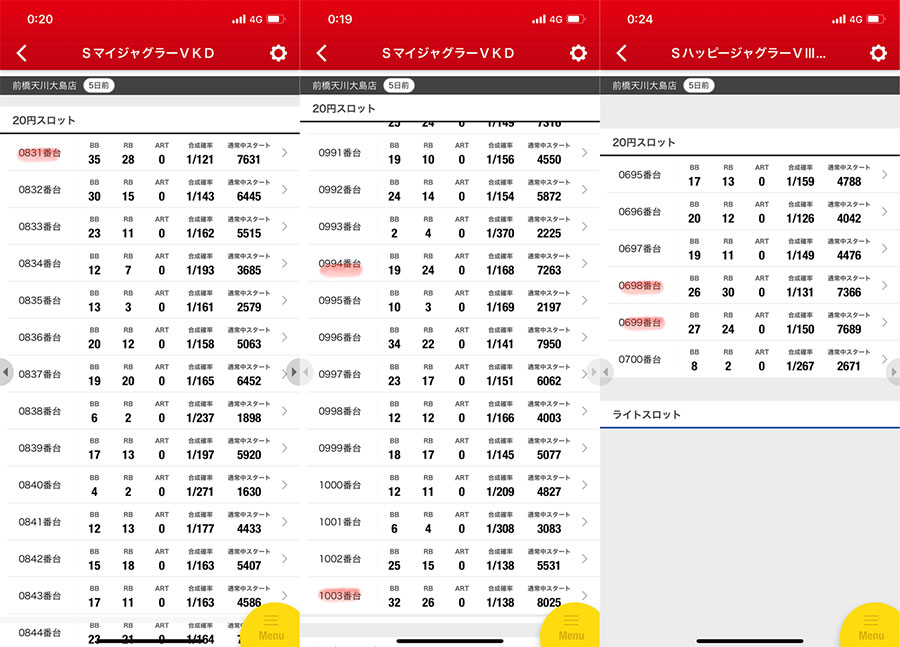
Task: Expand the 0698番台 row chevron
Action: pyautogui.click(x=884, y=286)
